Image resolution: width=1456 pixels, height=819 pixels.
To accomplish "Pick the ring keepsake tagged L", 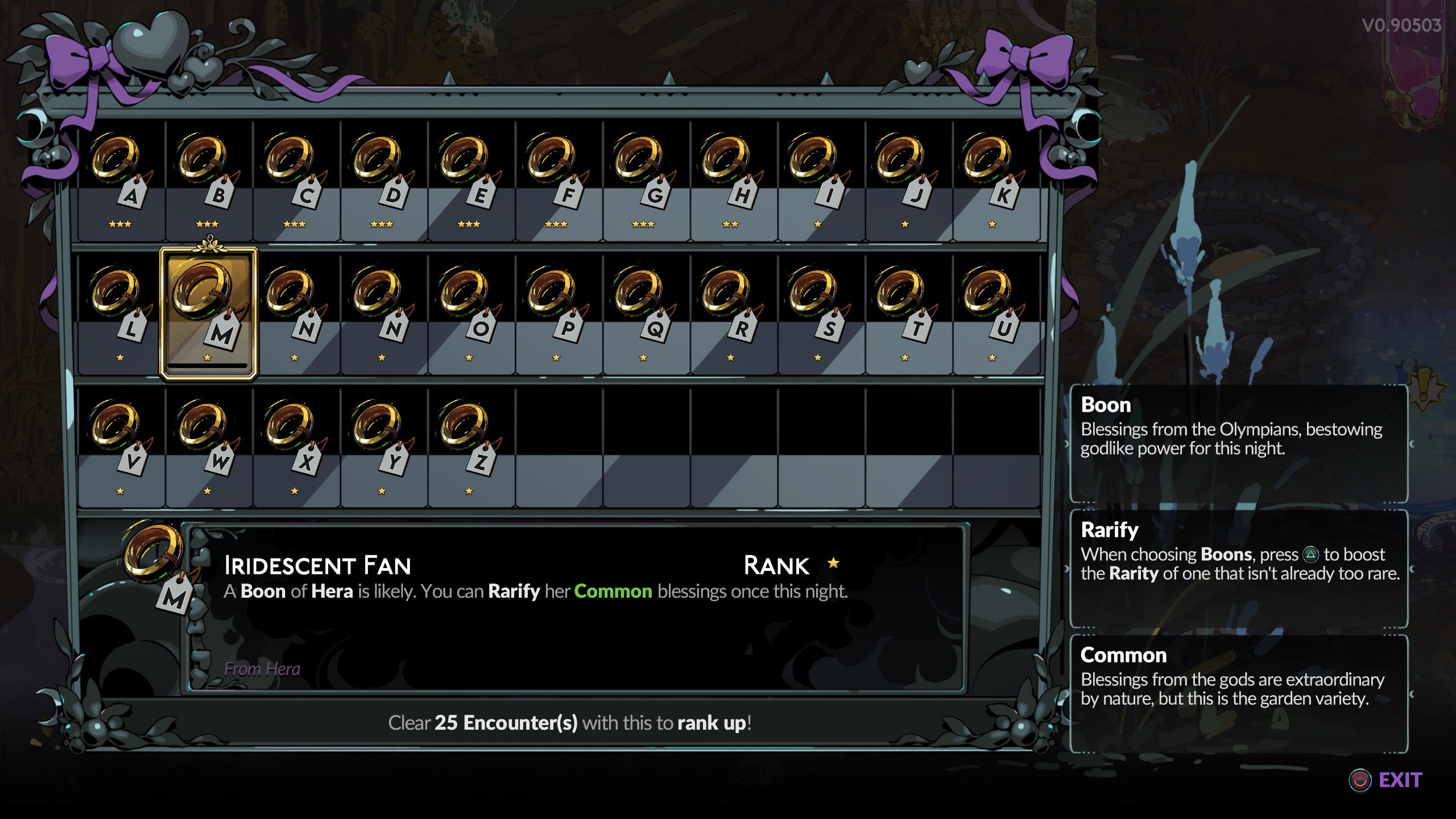I will (x=121, y=313).
